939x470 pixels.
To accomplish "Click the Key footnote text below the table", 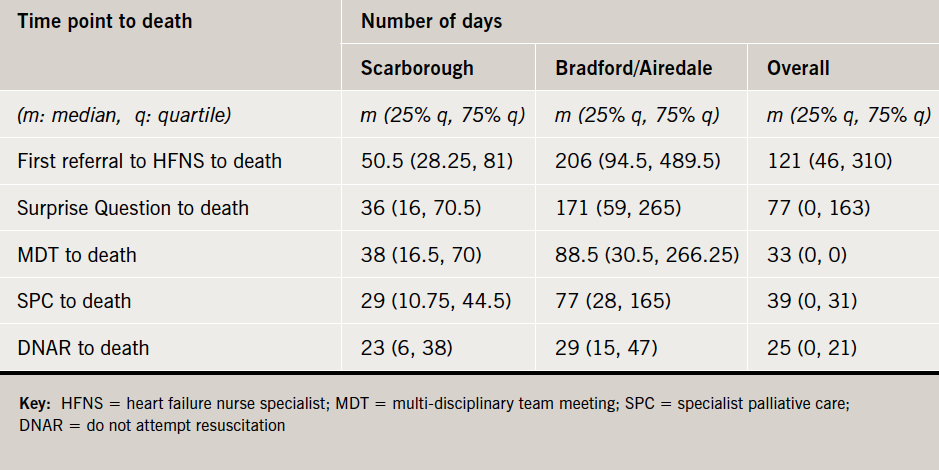I will click(x=435, y=415).
